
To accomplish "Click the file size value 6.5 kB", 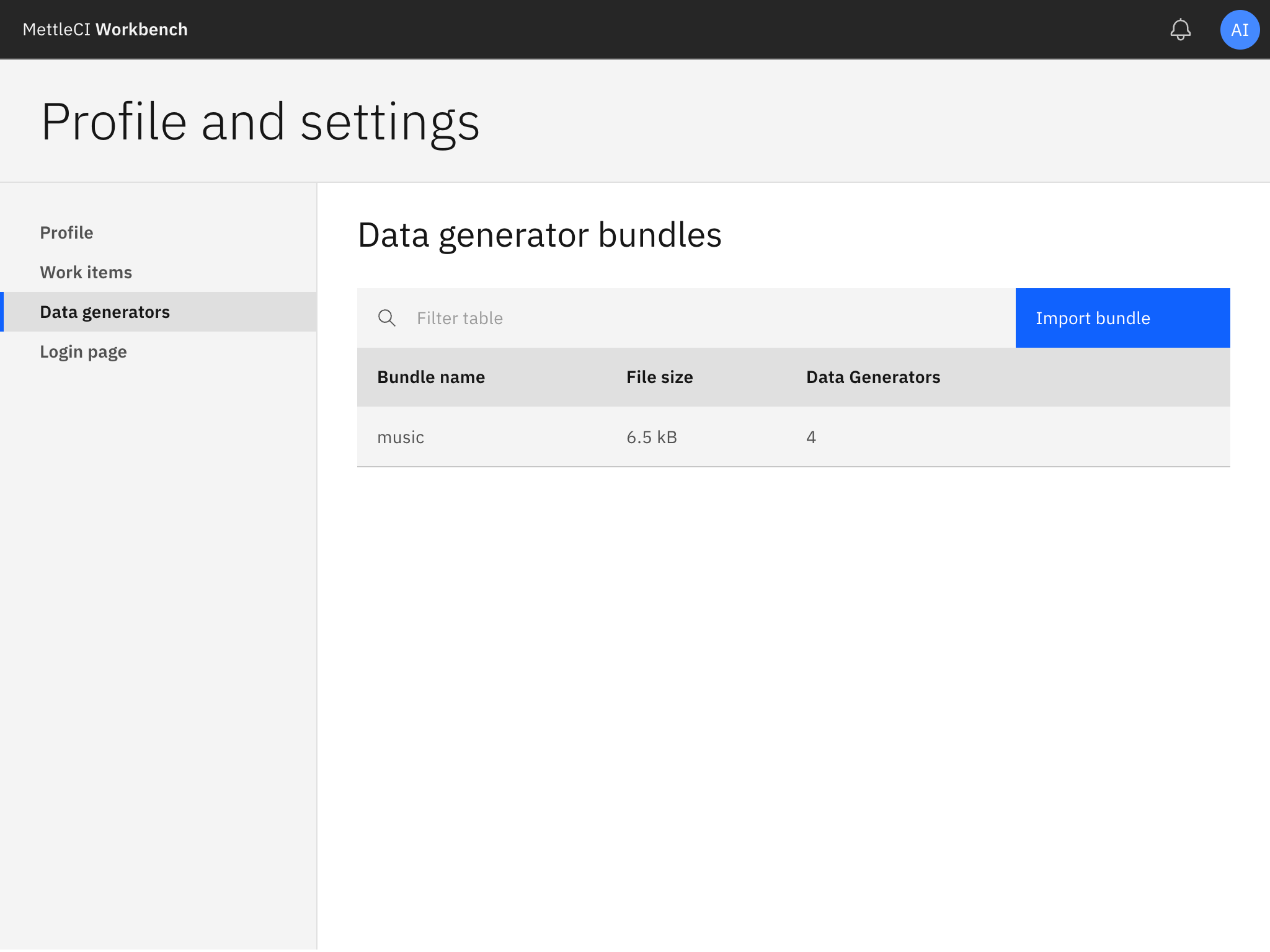I will 651,437.
